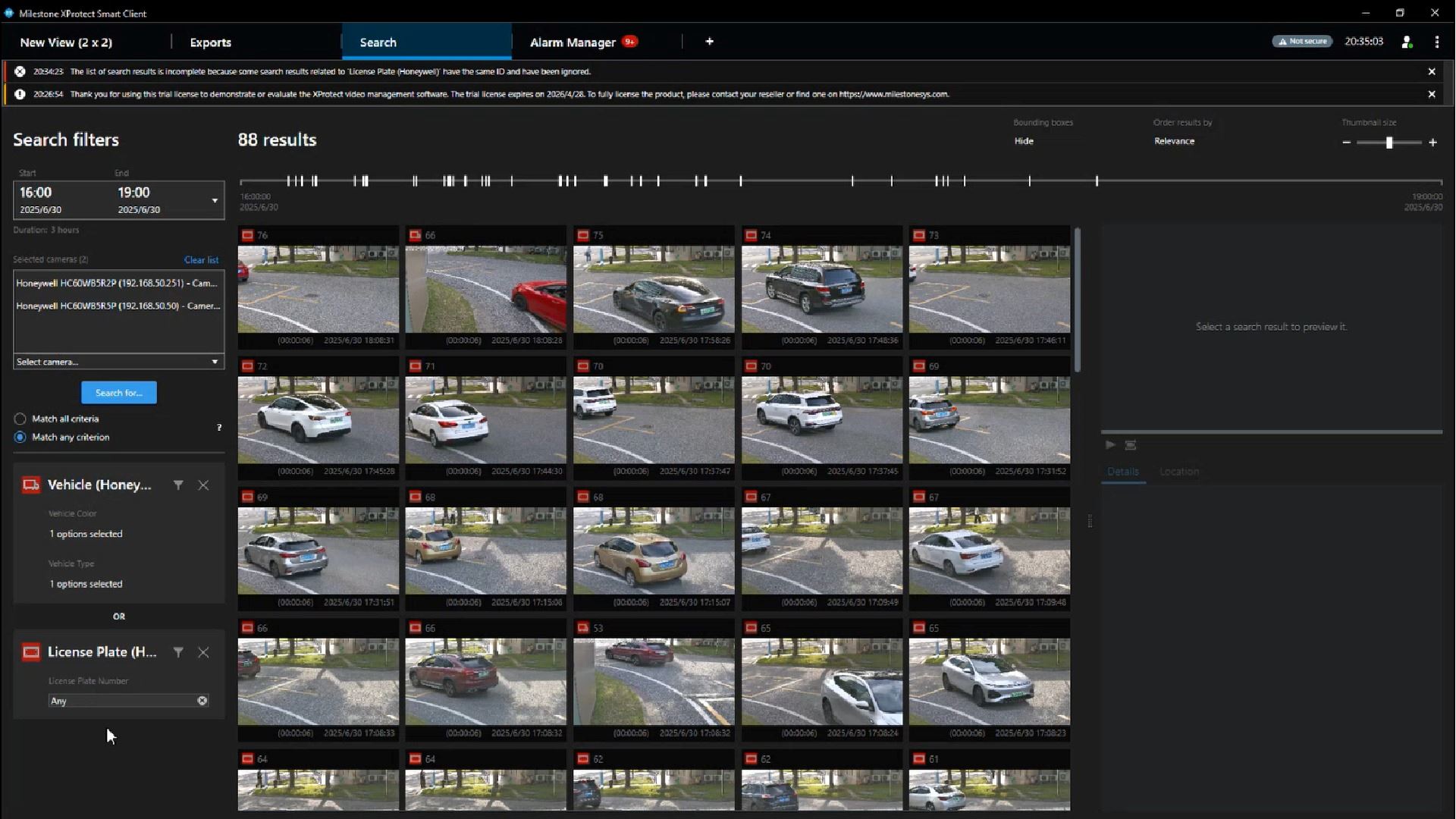Open filter options for Vehicle filter
The image size is (1456, 819).
point(178,485)
